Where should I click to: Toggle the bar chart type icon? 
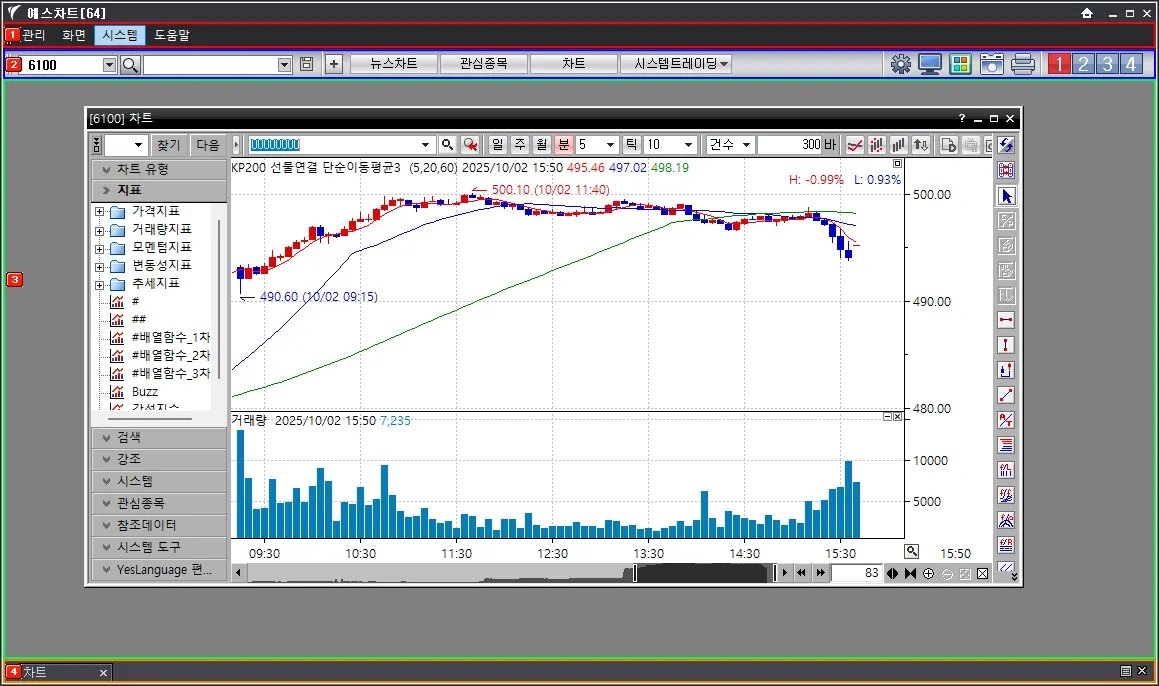(899, 145)
